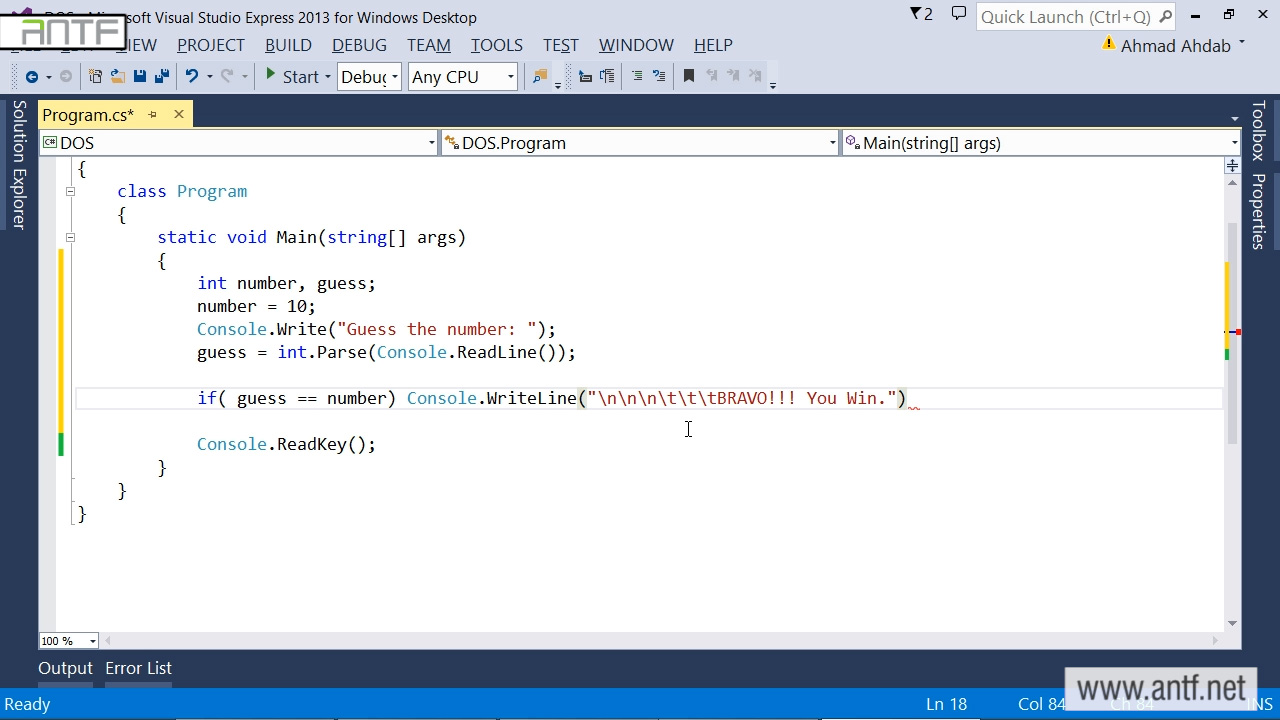Image resolution: width=1280 pixels, height=720 pixels.
Task: Click the Open File folder icon
Action: tap(117, 77)
